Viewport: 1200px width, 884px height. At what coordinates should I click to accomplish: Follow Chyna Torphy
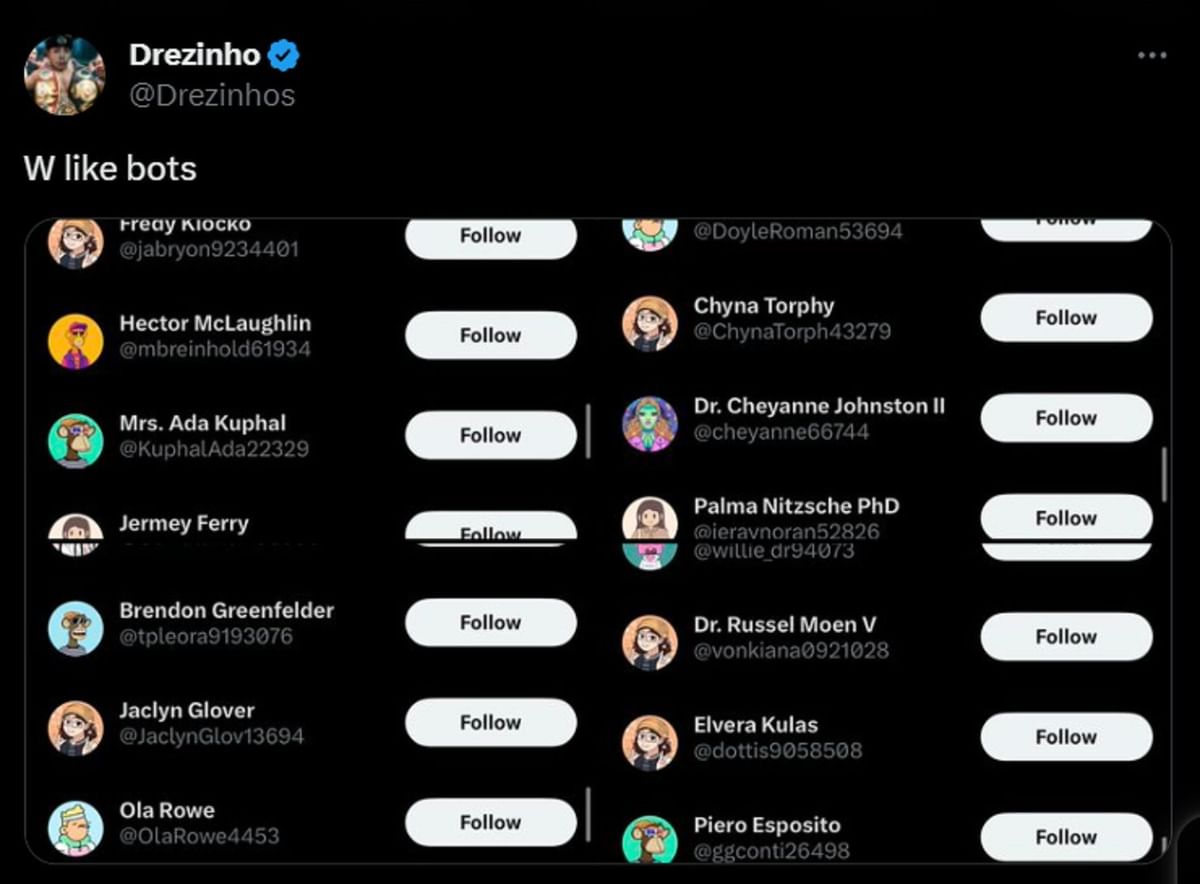click(x=1065, y=318)
